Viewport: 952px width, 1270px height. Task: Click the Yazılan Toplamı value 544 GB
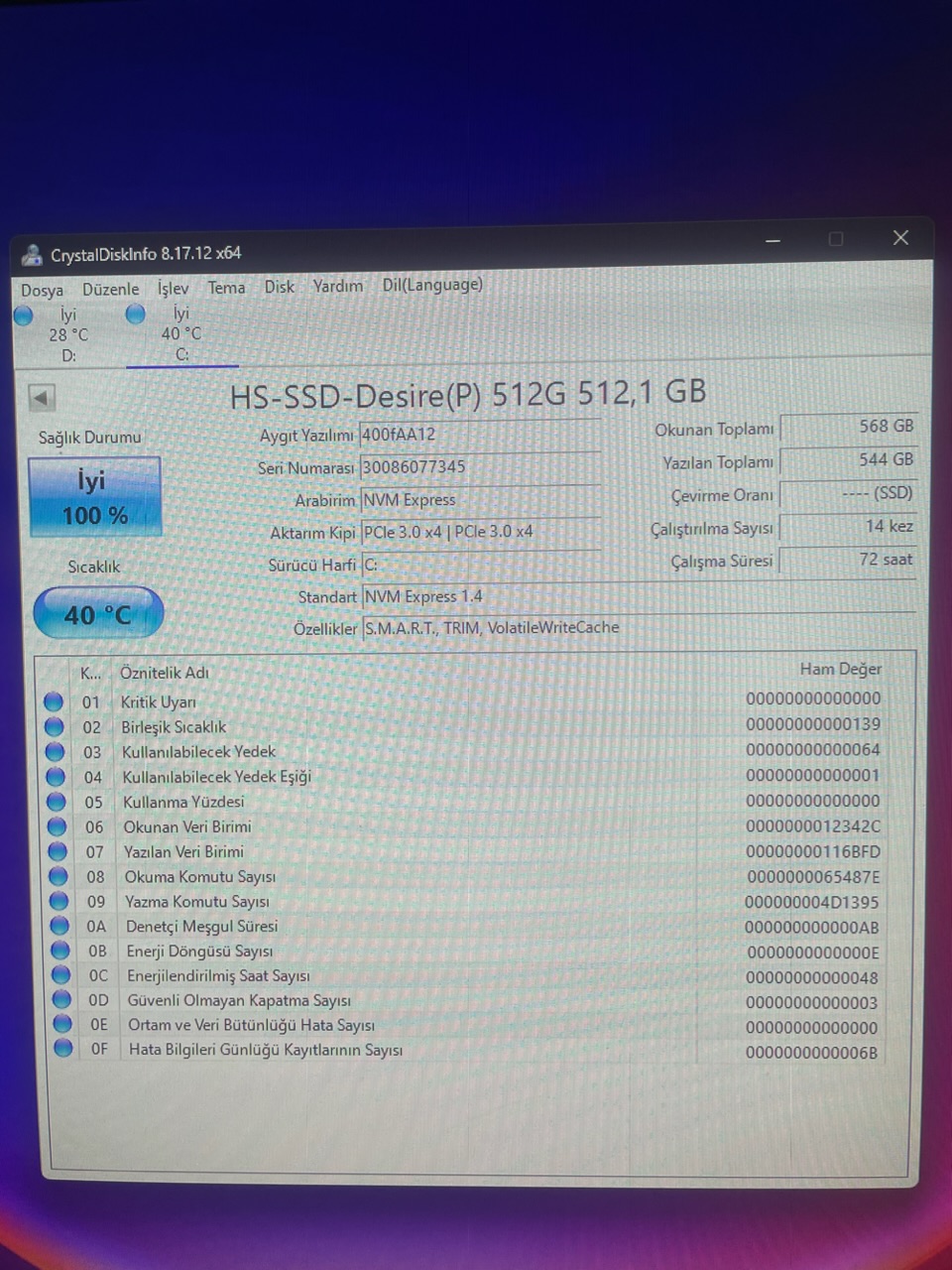[x=849, y=460]
